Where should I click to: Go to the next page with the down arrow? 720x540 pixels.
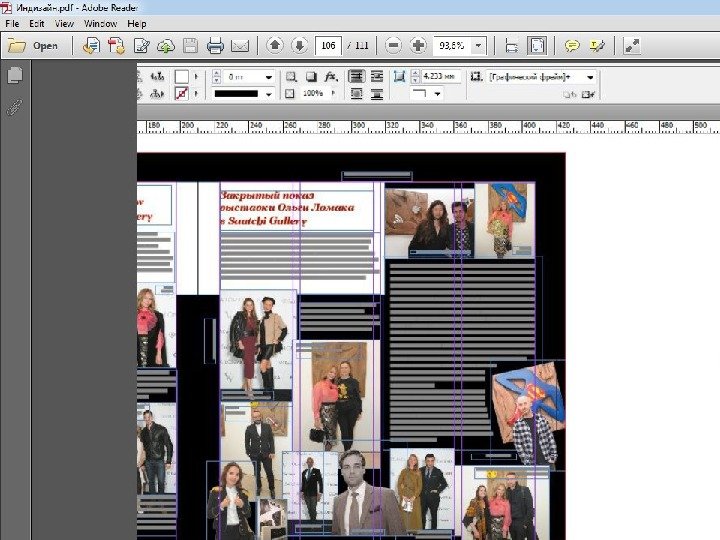[x=299, y=45]
